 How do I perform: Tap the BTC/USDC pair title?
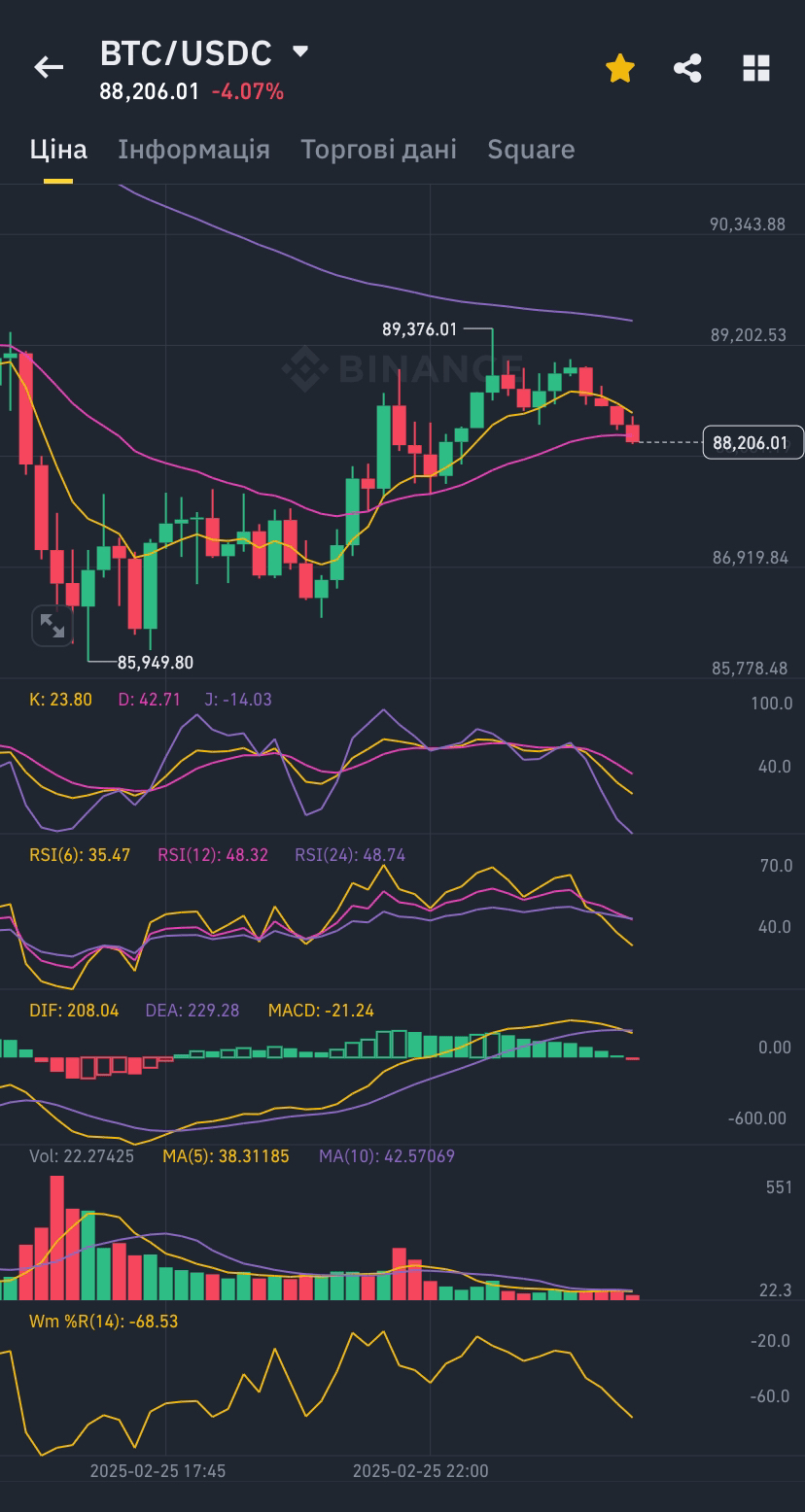[186, 53]
